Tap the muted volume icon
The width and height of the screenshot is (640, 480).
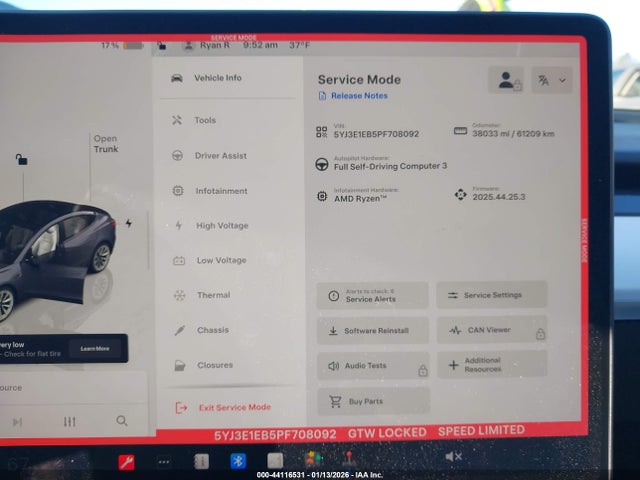tap(453, 457)
